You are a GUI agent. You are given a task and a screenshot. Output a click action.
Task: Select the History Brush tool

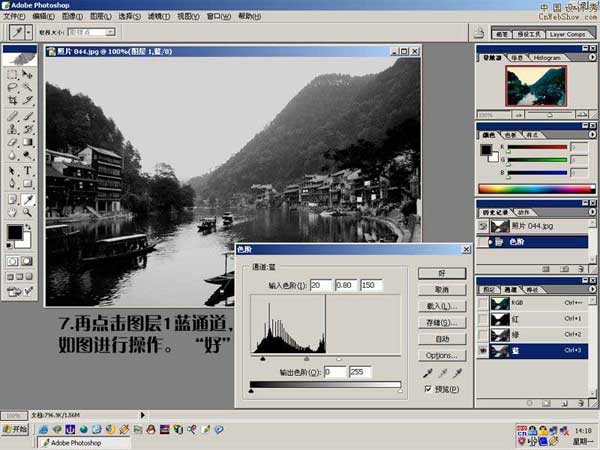27,129
